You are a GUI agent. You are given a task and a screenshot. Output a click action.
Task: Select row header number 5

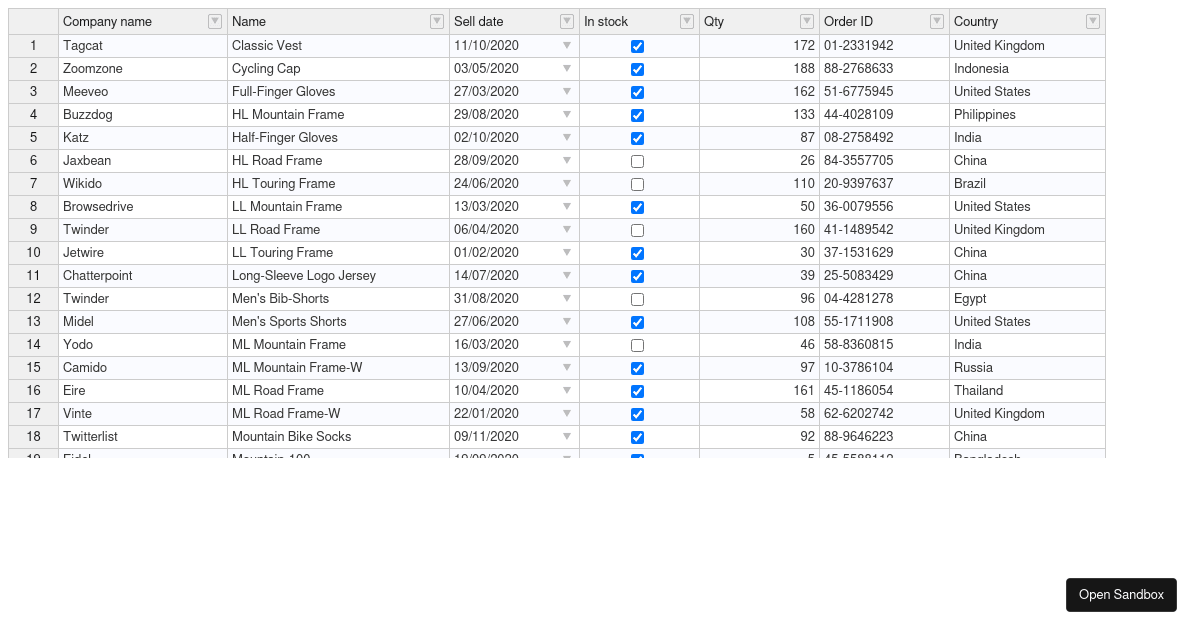point(34,138)
